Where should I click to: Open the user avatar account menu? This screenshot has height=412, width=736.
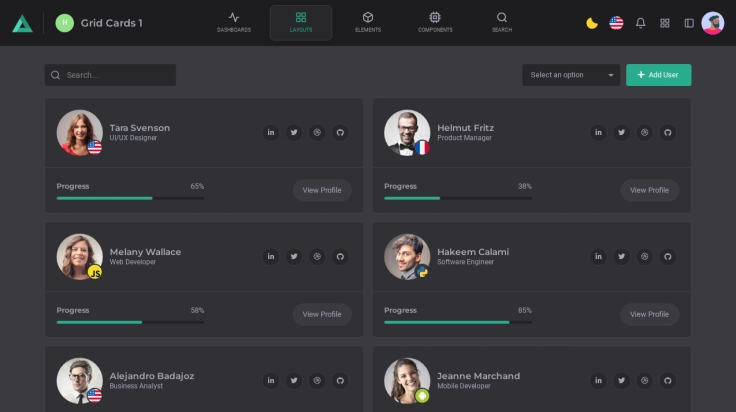pos(713,23)
